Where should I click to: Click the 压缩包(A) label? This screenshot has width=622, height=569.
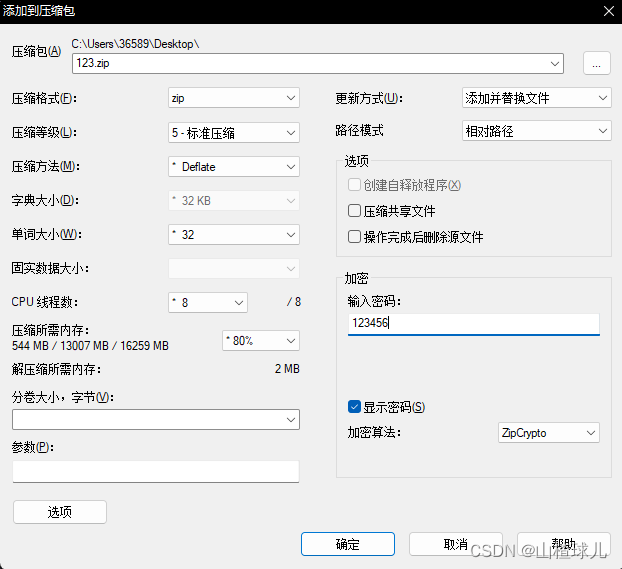click(36, 52)
